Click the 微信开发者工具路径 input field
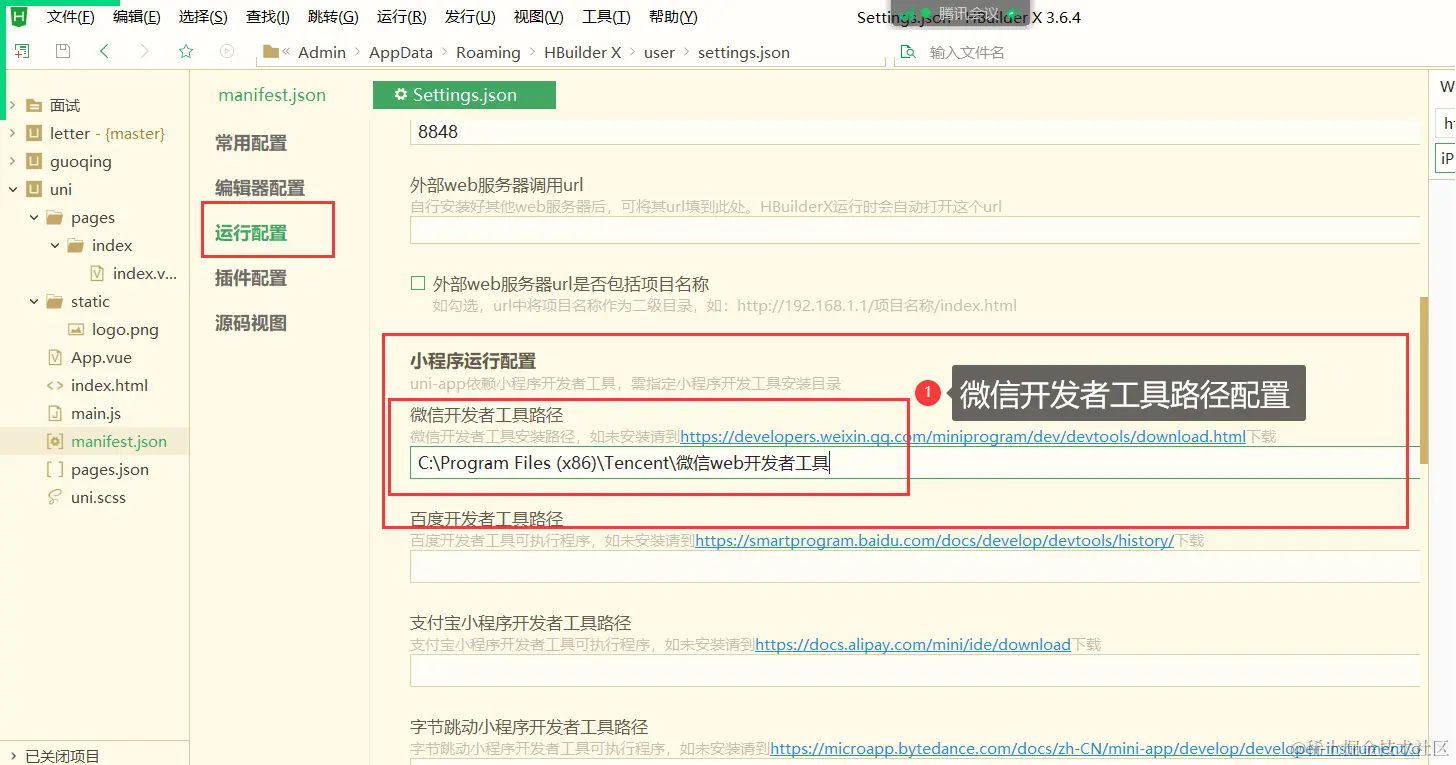1456x765 pixels. [x=915, y=463]
